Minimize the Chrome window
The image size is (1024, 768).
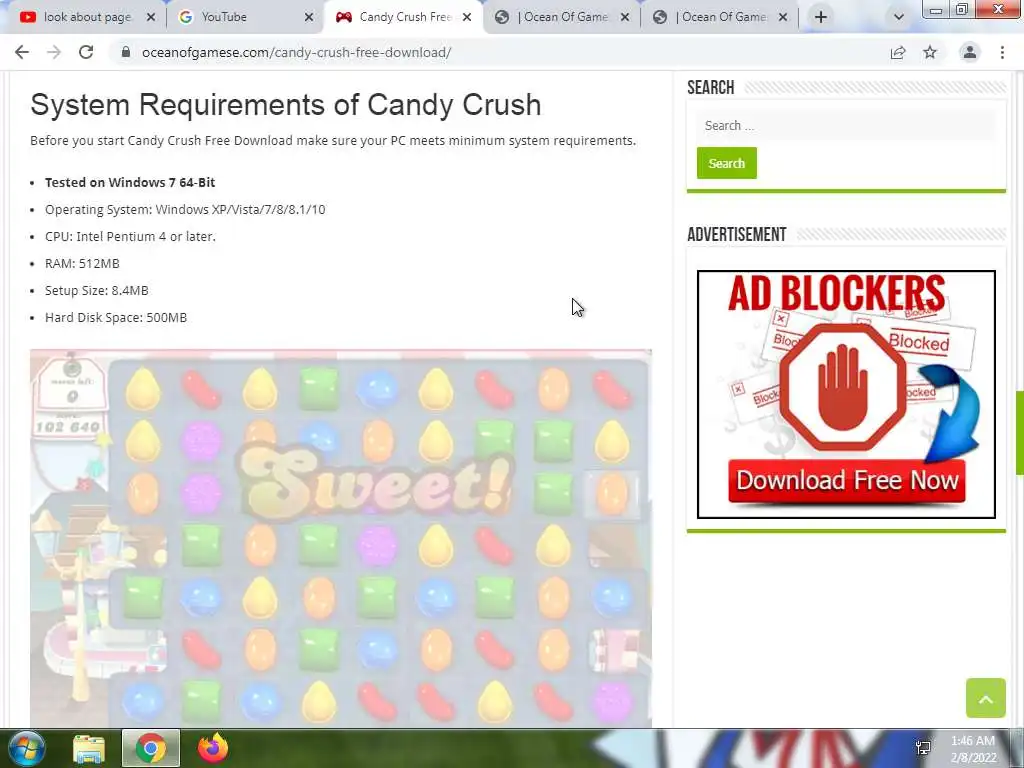936,9
